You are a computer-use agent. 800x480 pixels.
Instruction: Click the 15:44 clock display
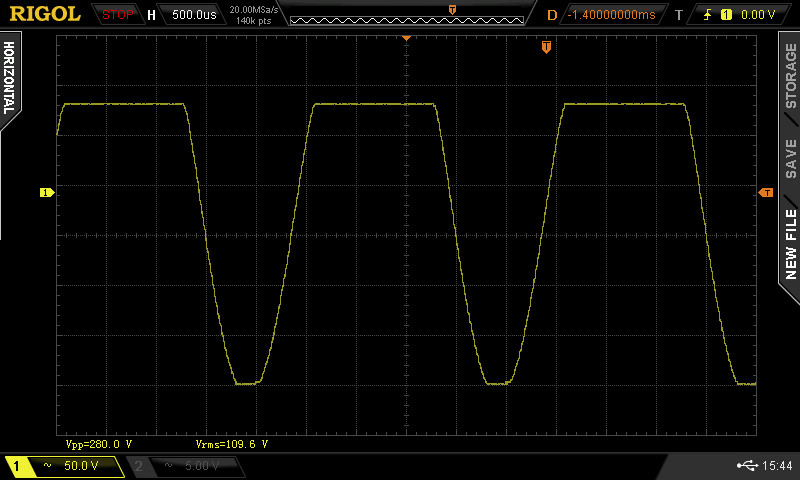[777, 465]
